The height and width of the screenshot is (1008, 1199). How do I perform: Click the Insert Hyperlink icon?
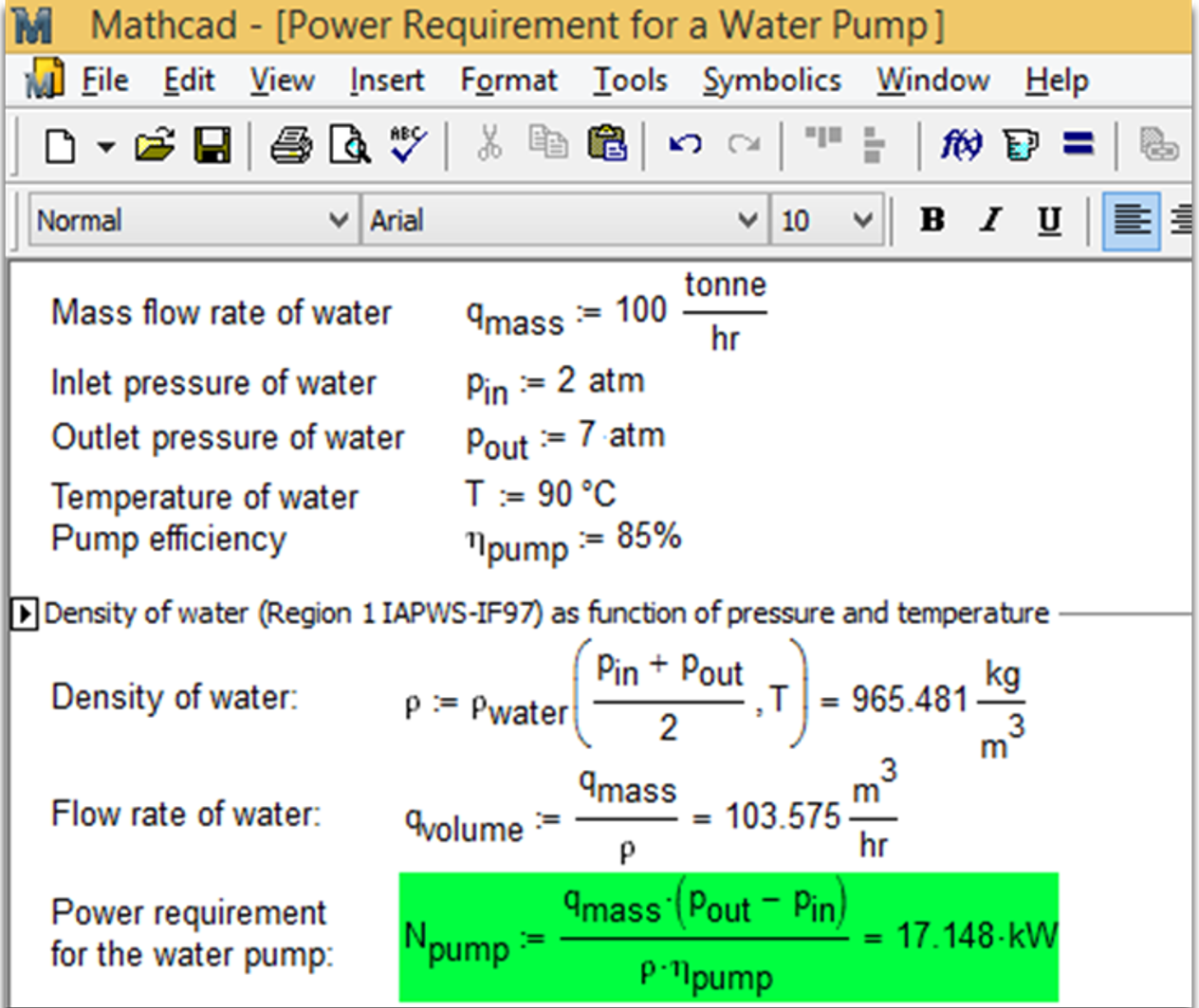coord(1158,146)
